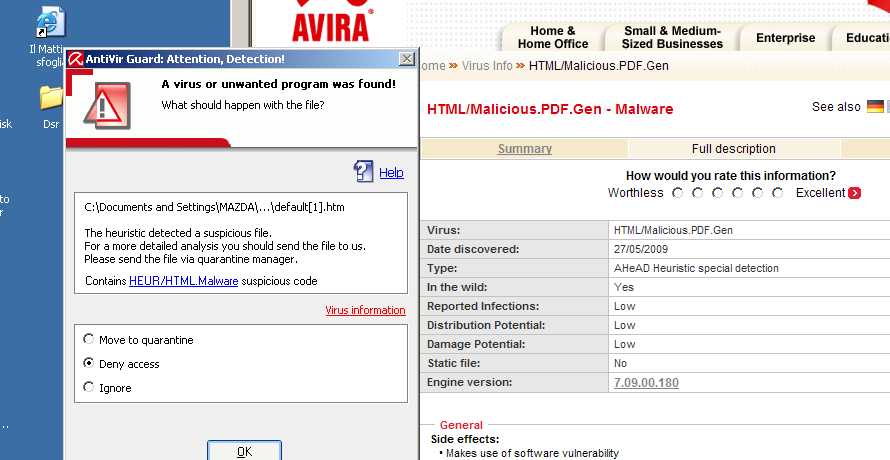
Task: Open the Dsr folder icon on desktop
Action: point(51,98)
